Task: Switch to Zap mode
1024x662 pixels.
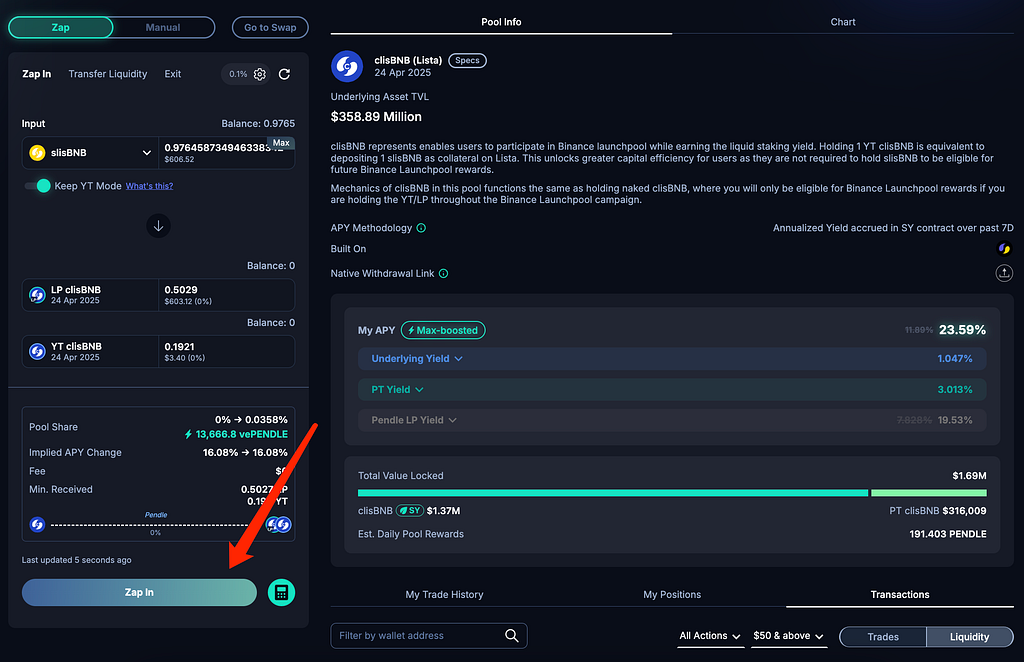Action: 61,27
